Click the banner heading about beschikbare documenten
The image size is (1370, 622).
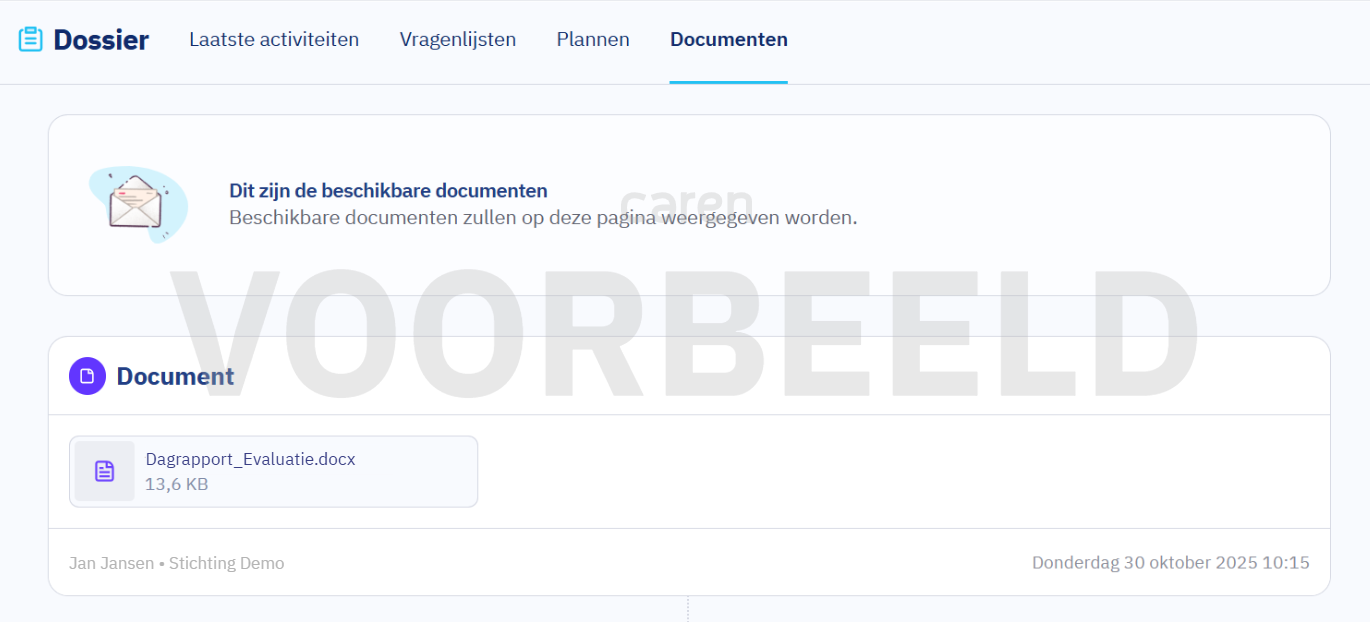pyautogui.click(x=388, y=190)
